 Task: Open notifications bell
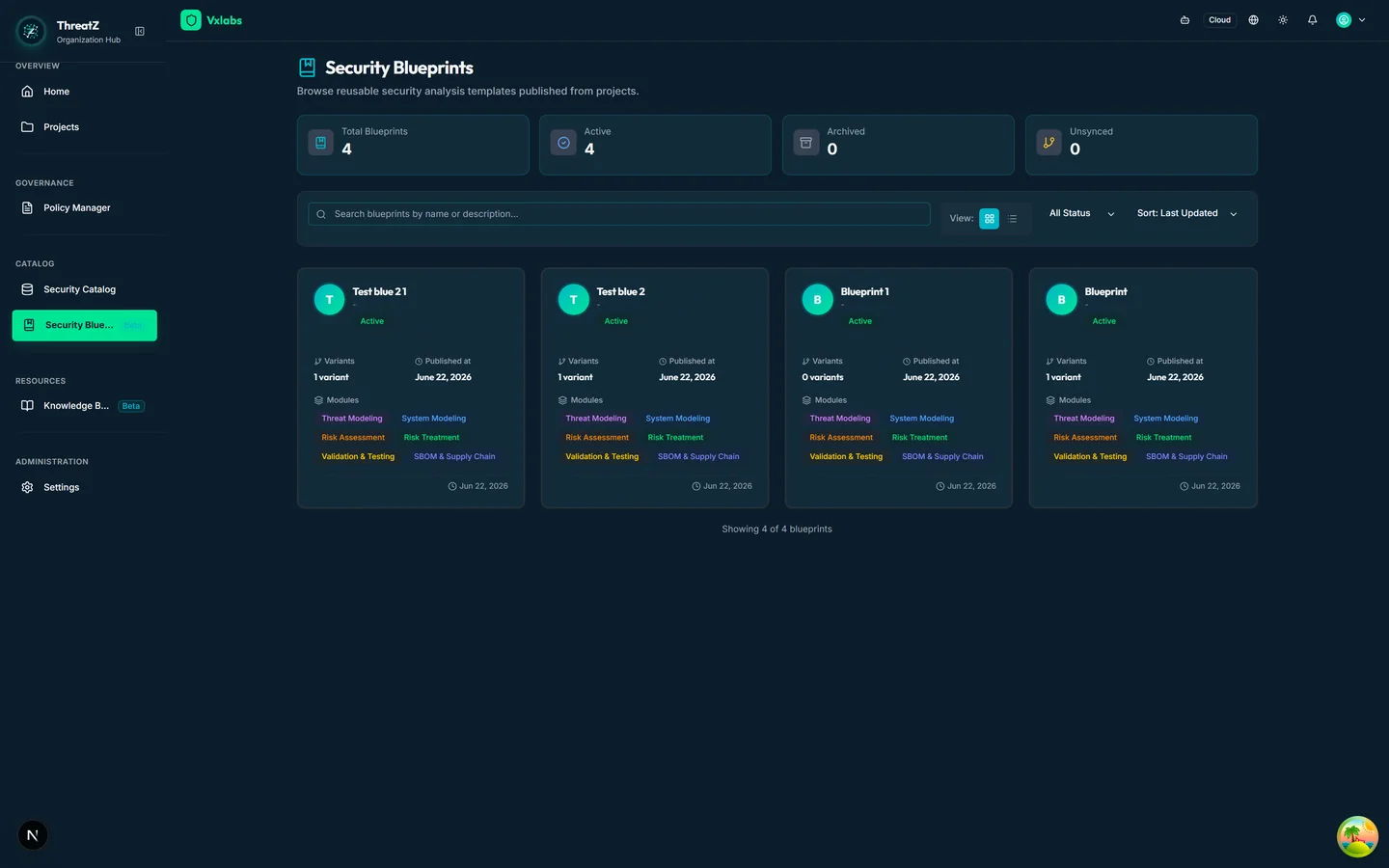(x=1312, y=20)
